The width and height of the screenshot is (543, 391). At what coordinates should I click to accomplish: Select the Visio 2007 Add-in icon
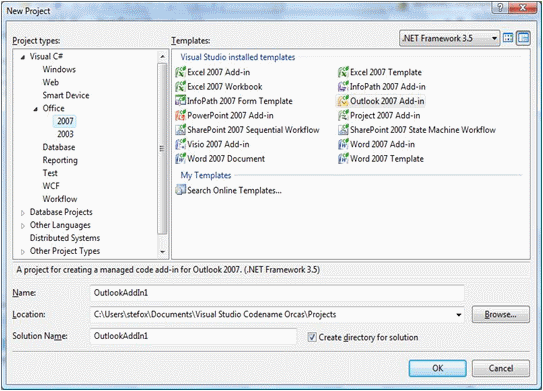[x=180, y=144]
